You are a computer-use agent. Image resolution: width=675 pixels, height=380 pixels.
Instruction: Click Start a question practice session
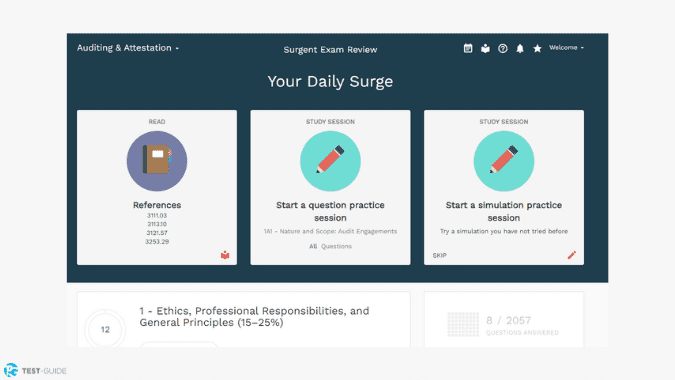330,211
